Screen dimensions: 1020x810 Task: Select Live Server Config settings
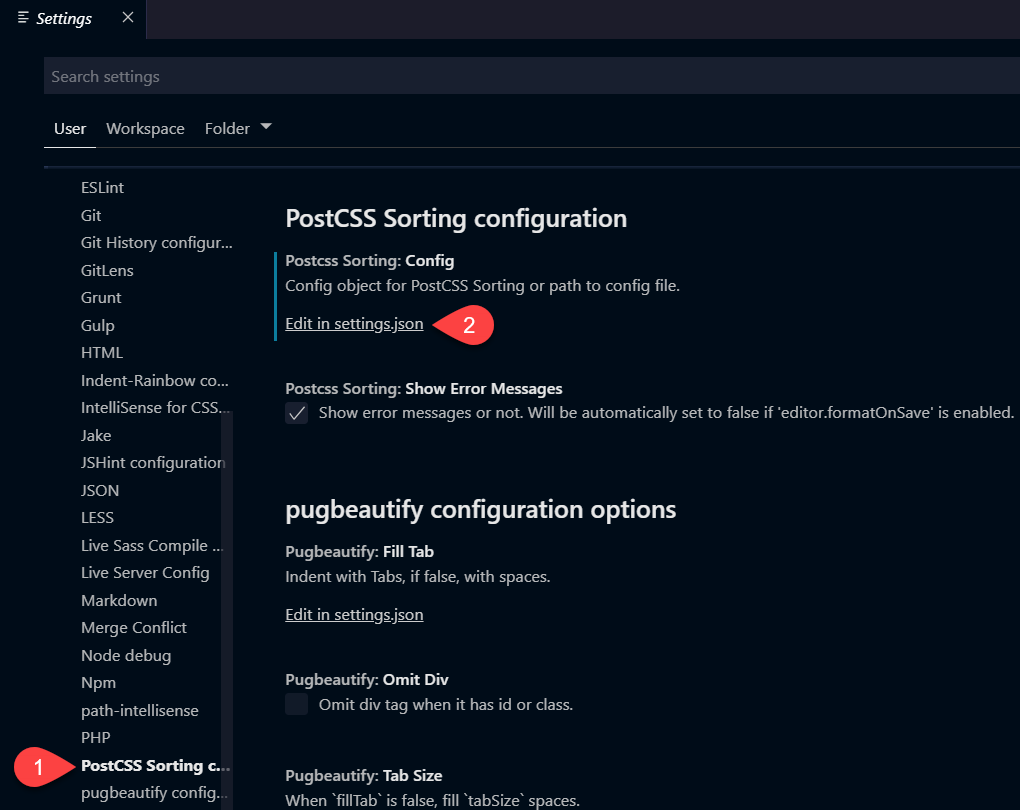(145, 572)
